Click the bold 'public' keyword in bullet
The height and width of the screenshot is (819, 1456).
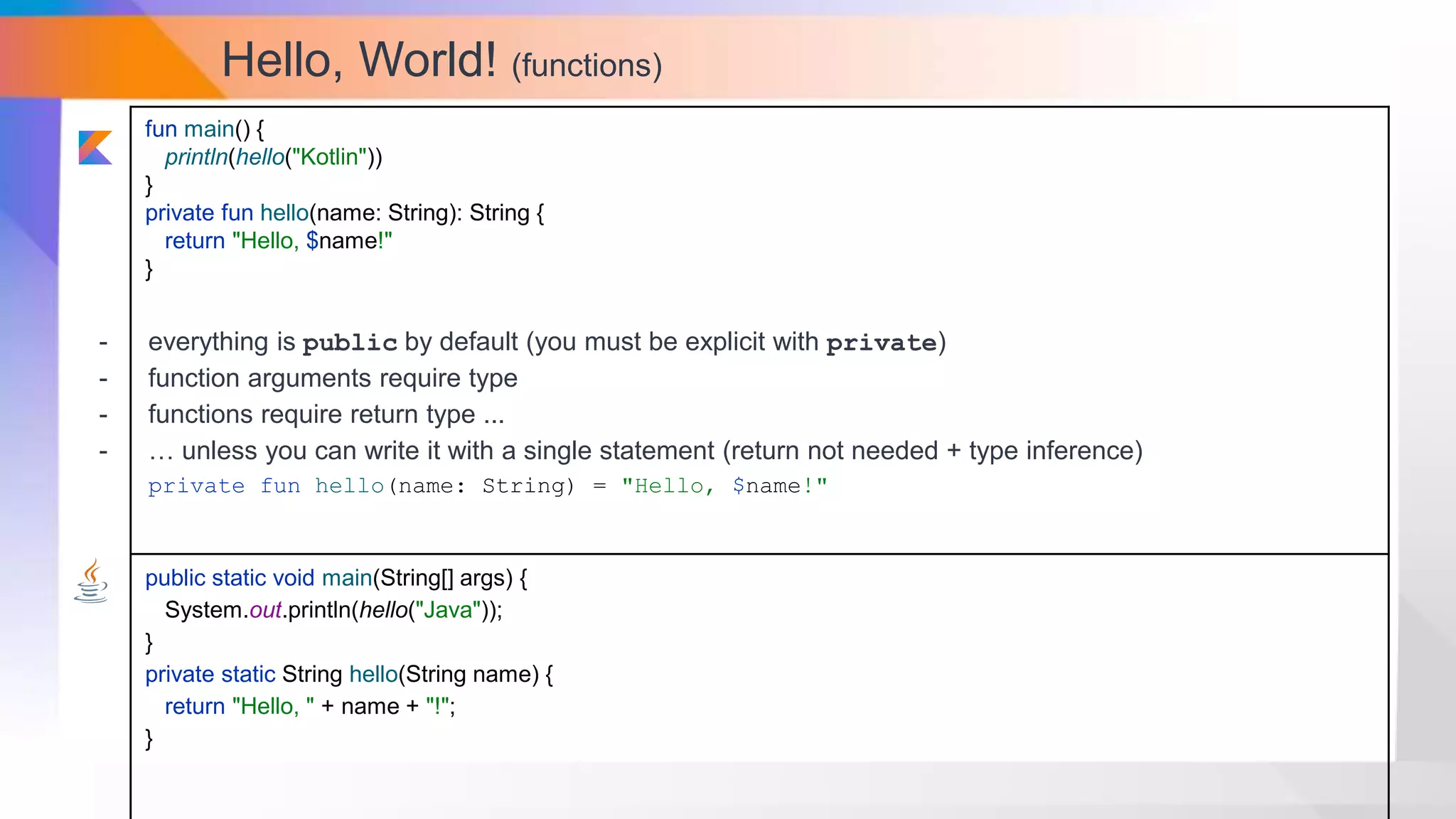[x=349, y=343]
